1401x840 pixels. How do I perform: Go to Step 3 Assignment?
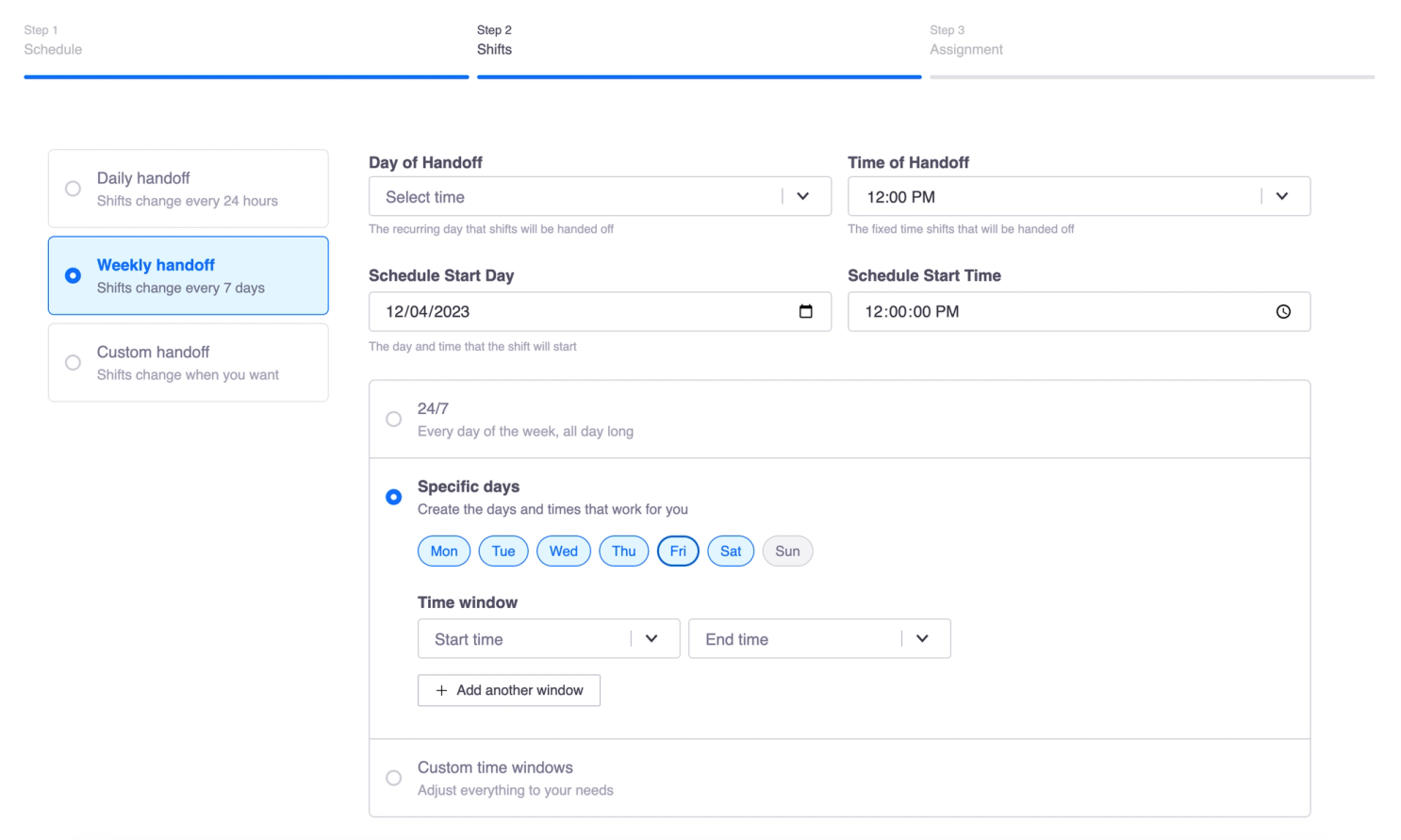click(966, 40)
